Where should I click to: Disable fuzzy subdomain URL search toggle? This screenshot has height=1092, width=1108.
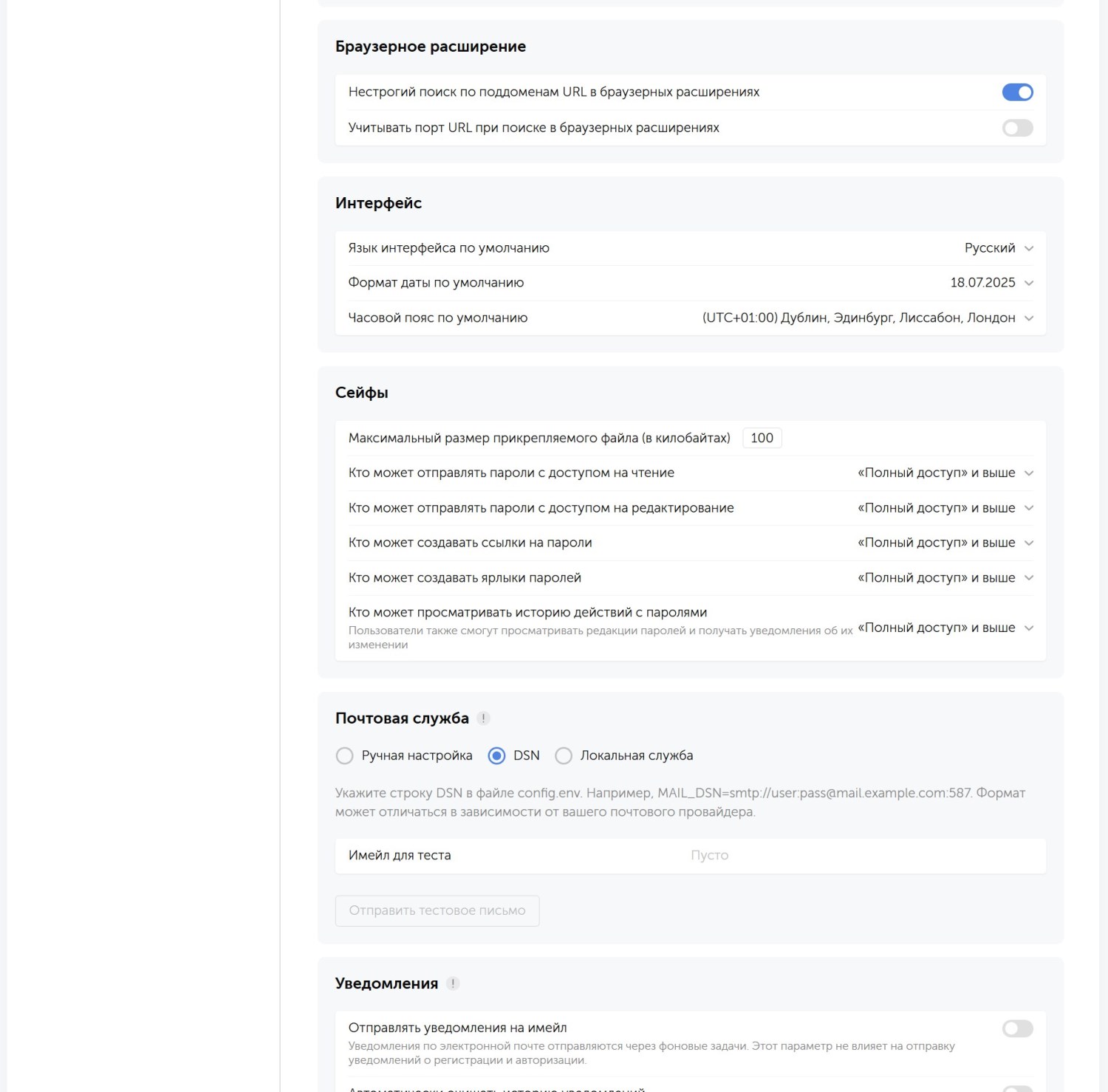coord(1017,92)
